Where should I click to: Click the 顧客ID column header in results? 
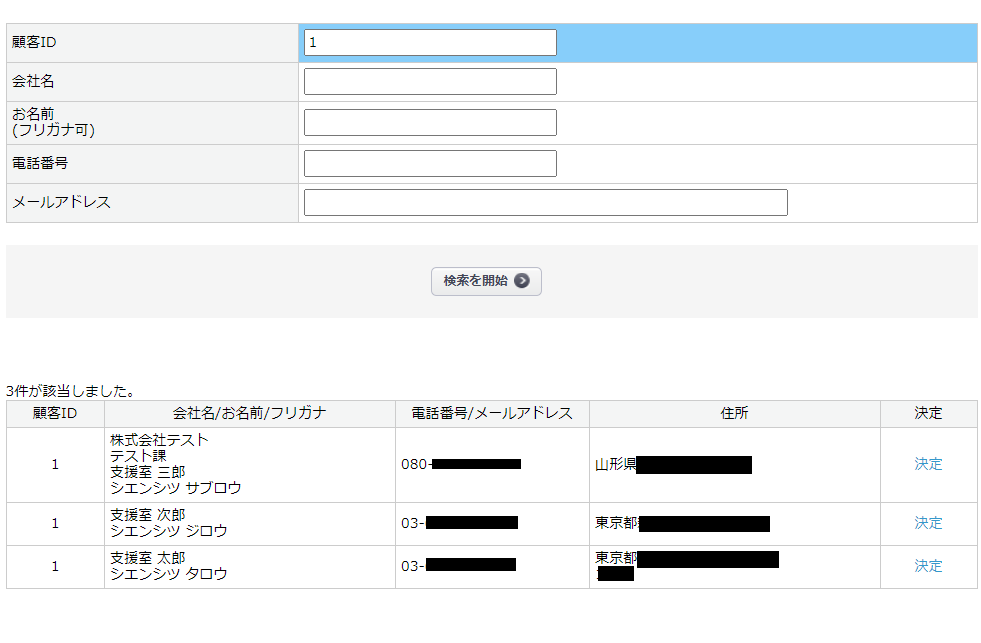[x=55, y=413]
